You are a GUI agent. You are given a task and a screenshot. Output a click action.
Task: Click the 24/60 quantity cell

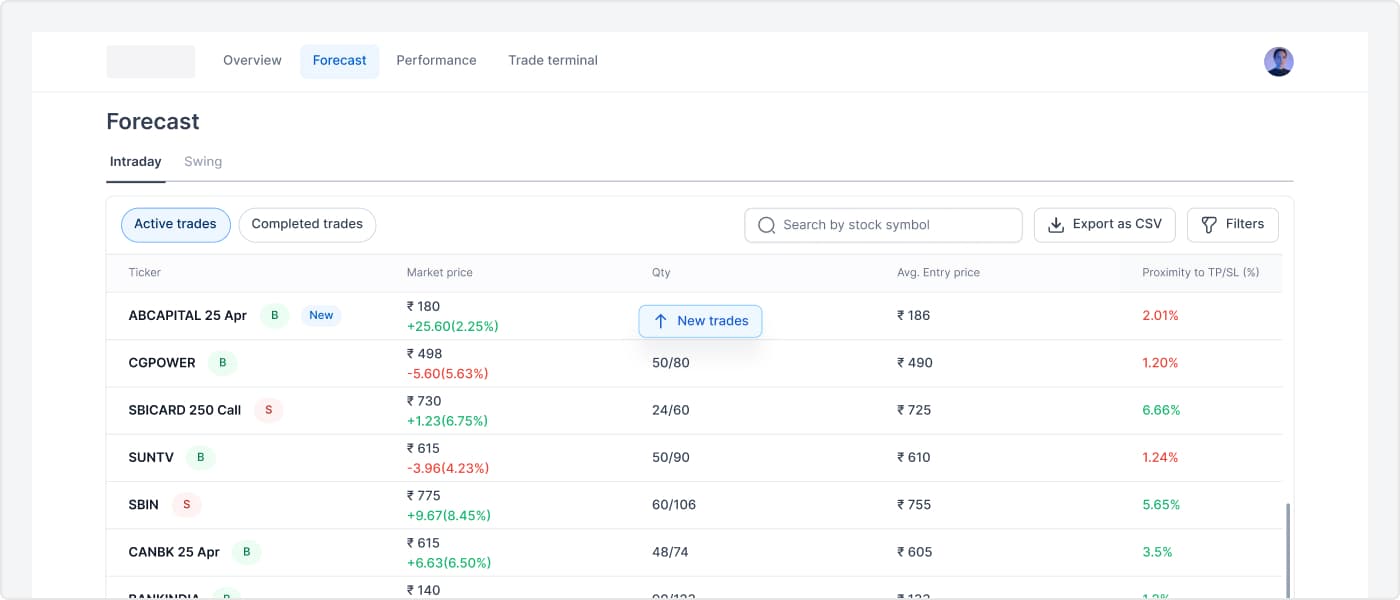point(671,410)
